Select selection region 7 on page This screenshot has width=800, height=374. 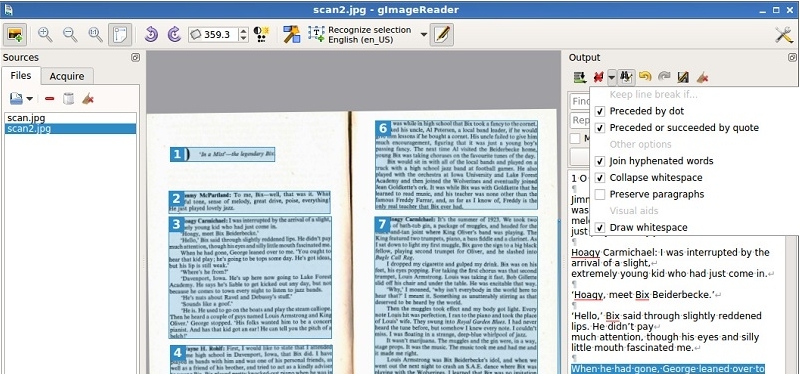coord(456,295)
